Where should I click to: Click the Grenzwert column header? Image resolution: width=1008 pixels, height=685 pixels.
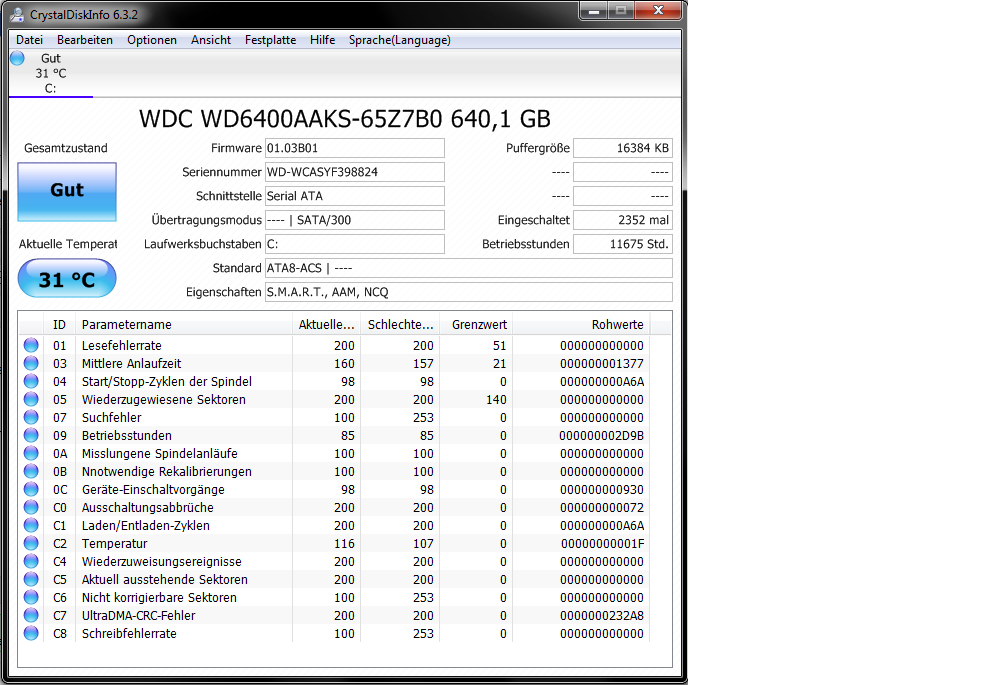pyautogui.click(x=476, y=325)
